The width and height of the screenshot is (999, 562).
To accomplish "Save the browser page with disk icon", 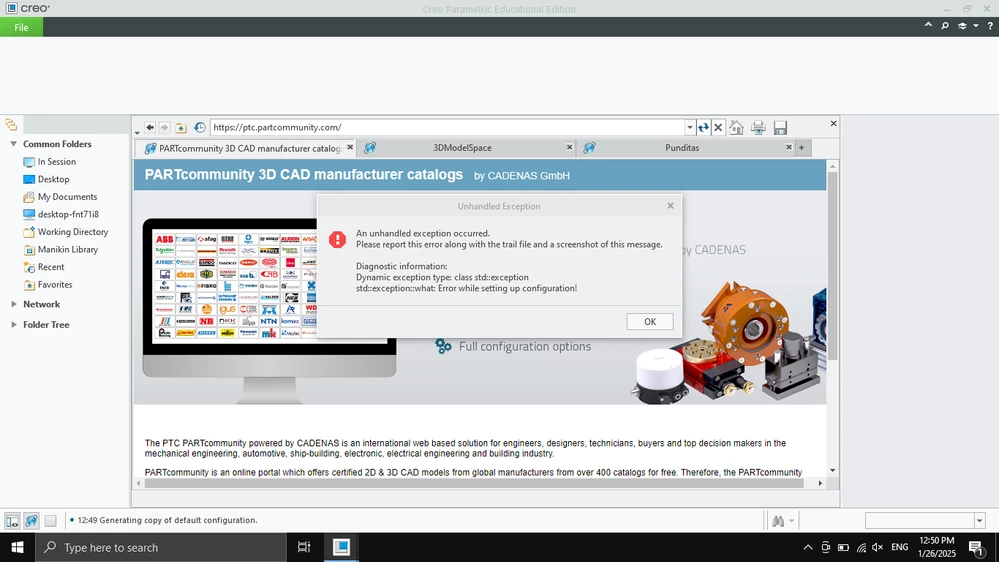I will (780, 127).
